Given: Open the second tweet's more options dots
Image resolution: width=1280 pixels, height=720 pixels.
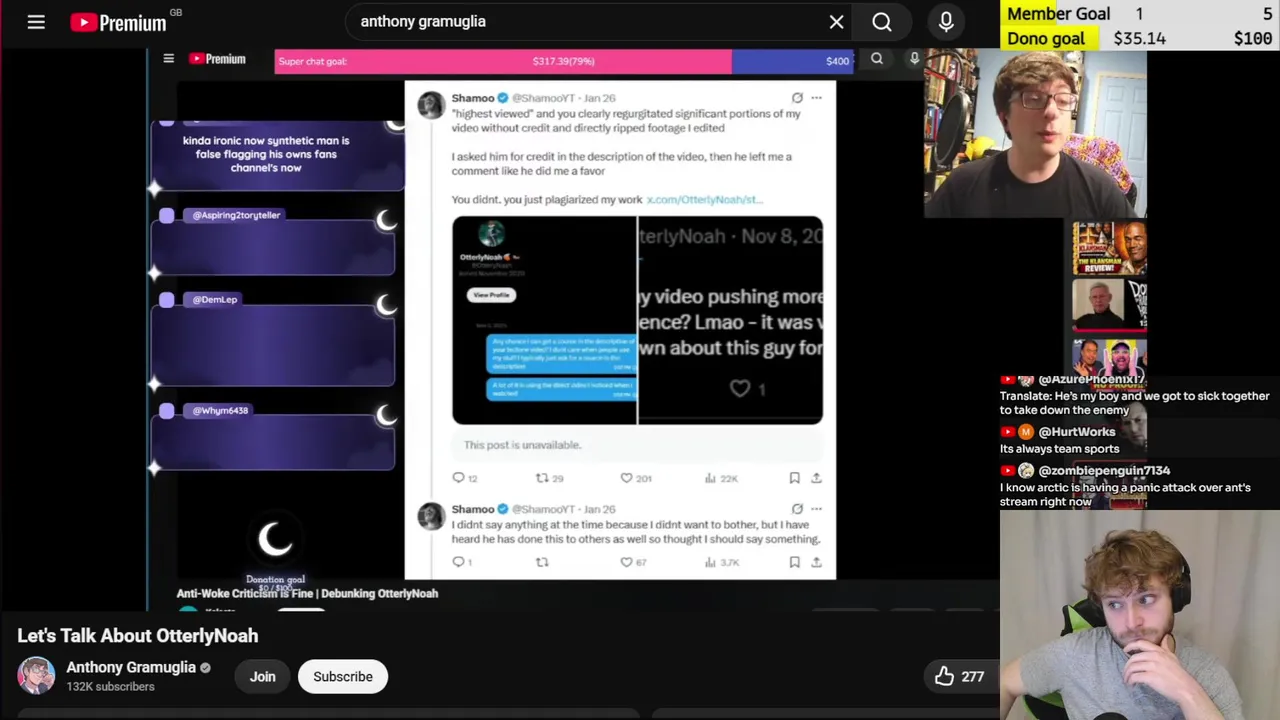Looking at the screenshot, I should [x=816, y=509].
